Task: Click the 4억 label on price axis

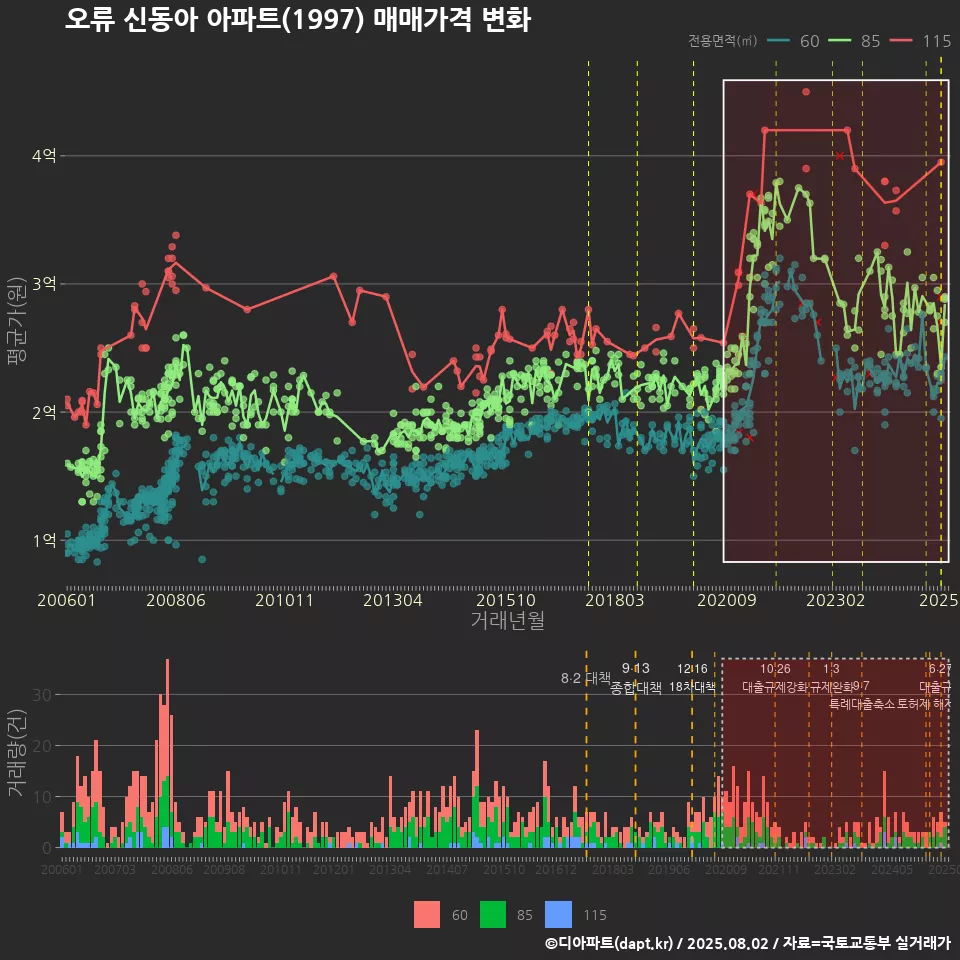Action: pos(44,156)
